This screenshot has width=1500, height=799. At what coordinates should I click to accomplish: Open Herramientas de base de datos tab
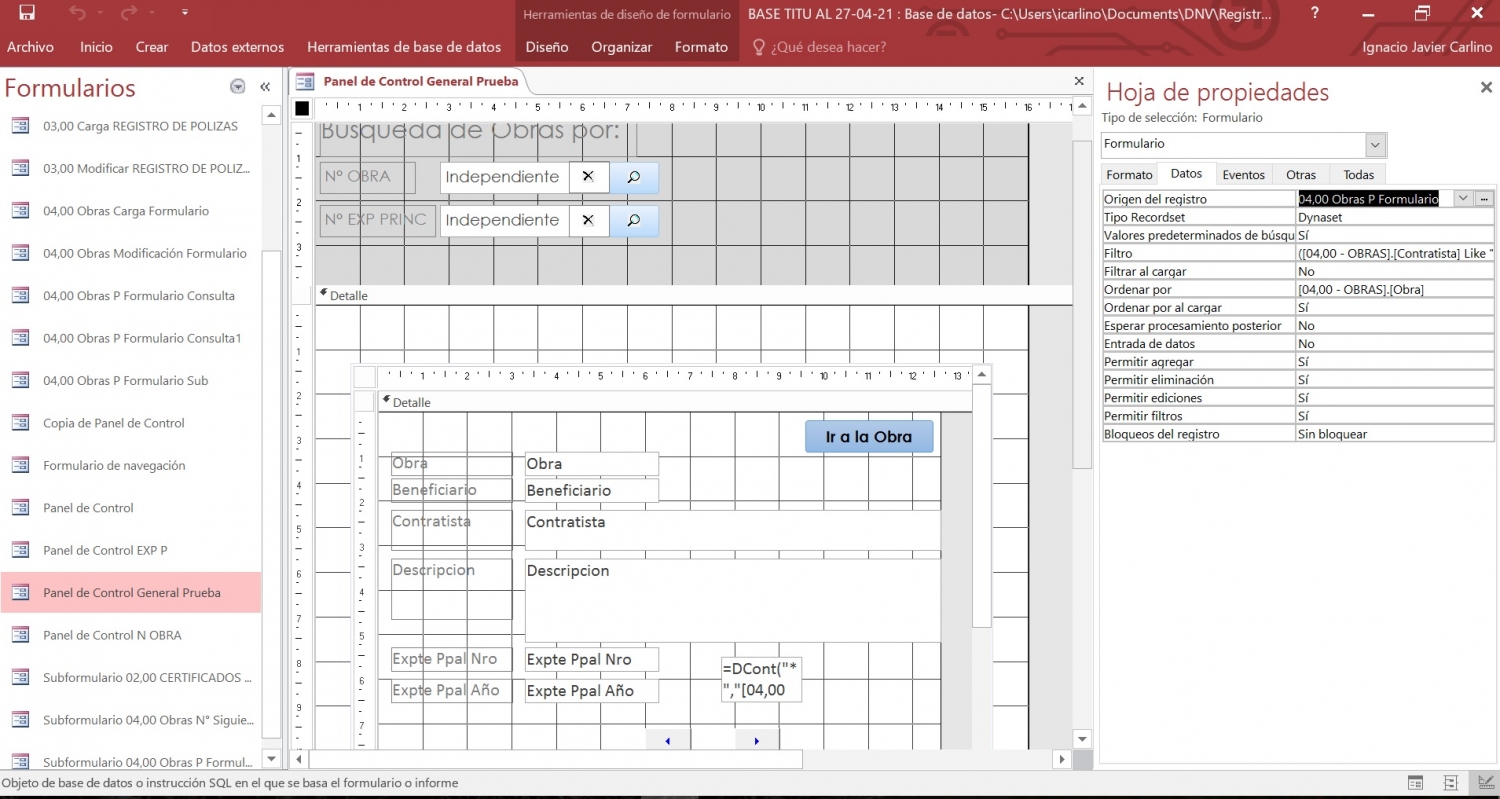tap(404, 47)
